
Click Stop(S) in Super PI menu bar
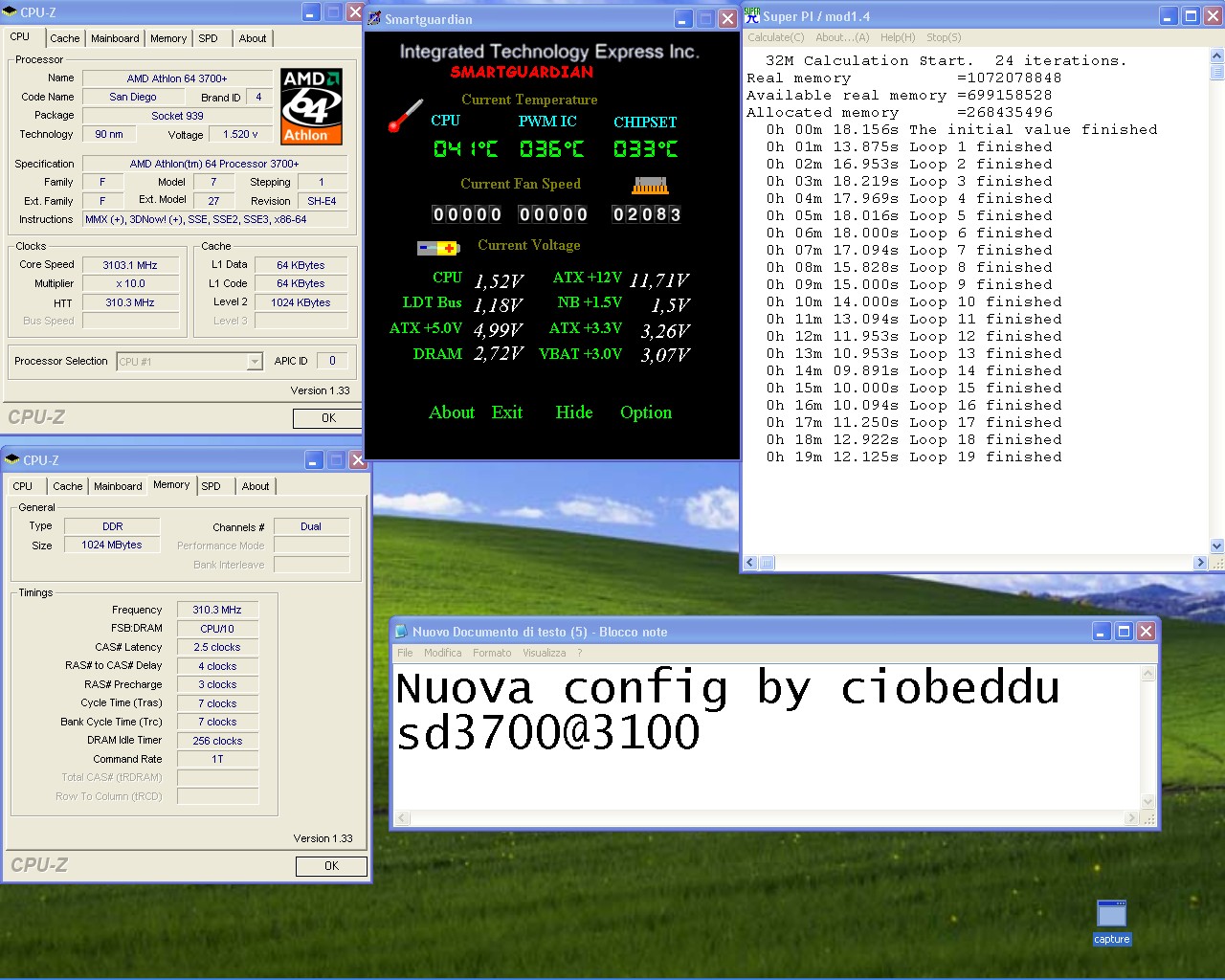[944, 37]
